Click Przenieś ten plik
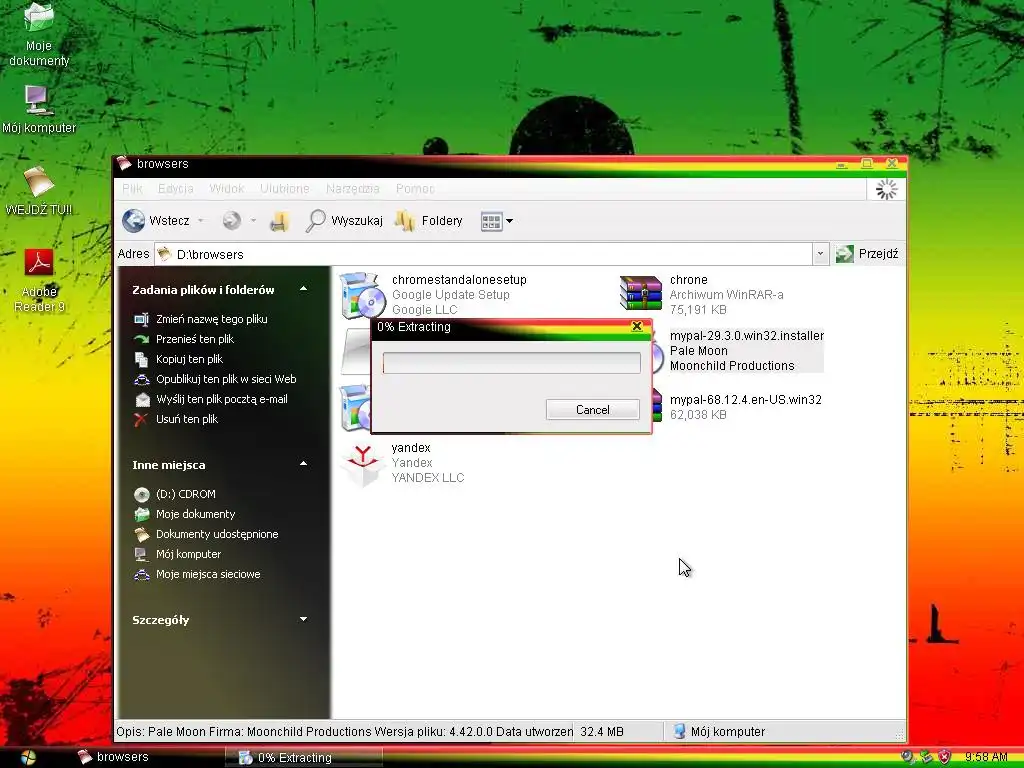 [195, 339]
